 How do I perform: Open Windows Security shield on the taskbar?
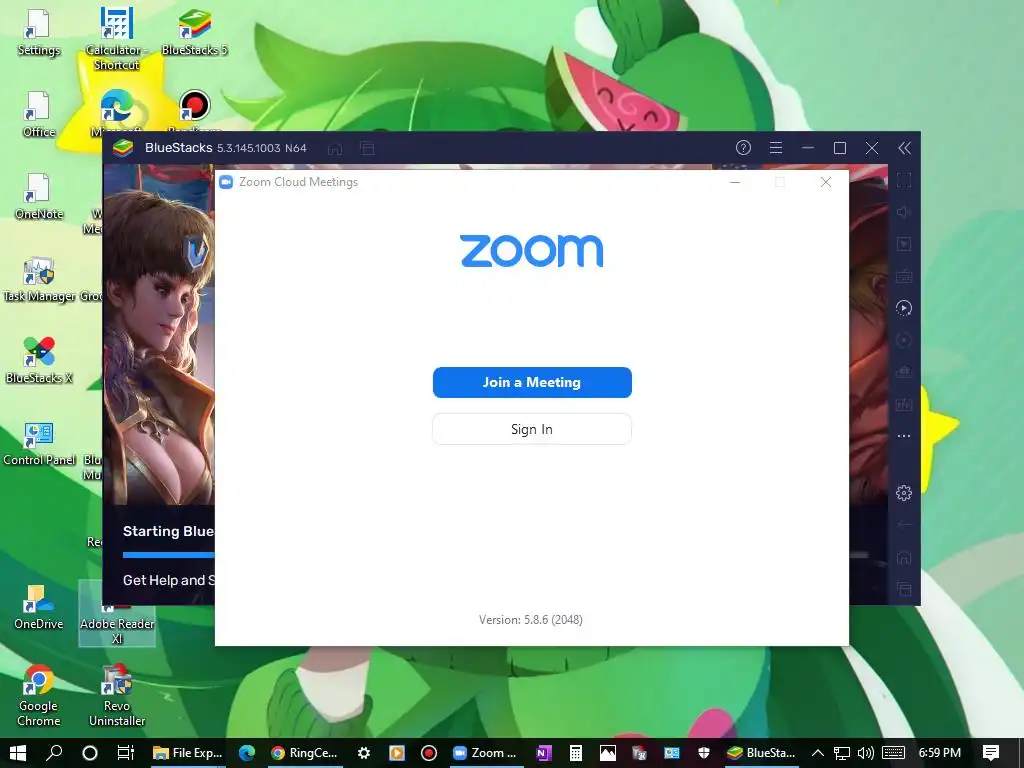[703, 753]
